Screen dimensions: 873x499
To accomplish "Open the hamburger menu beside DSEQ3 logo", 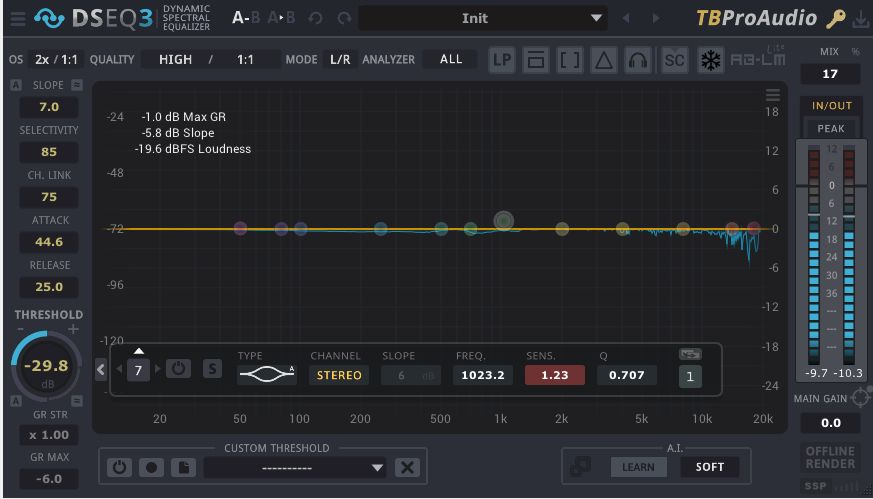I will tap(18, 18).
